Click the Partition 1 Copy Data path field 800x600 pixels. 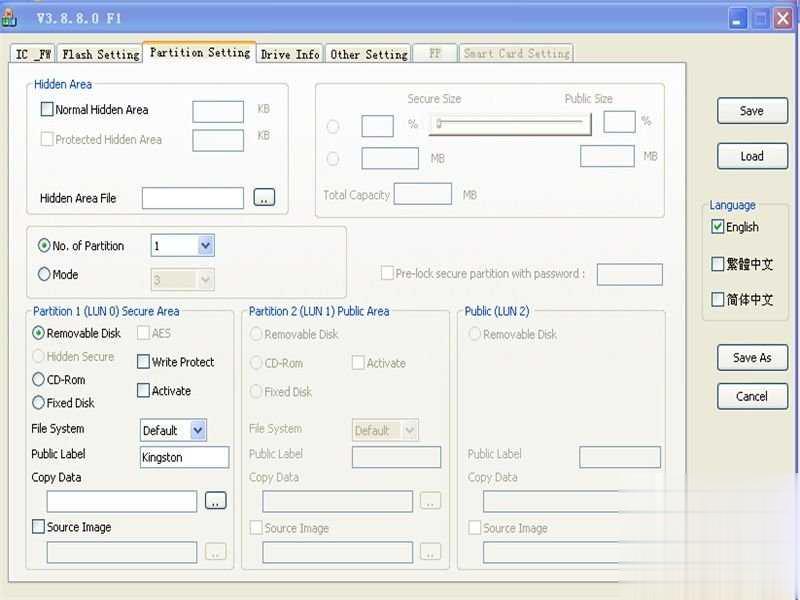tap(122, 502)
